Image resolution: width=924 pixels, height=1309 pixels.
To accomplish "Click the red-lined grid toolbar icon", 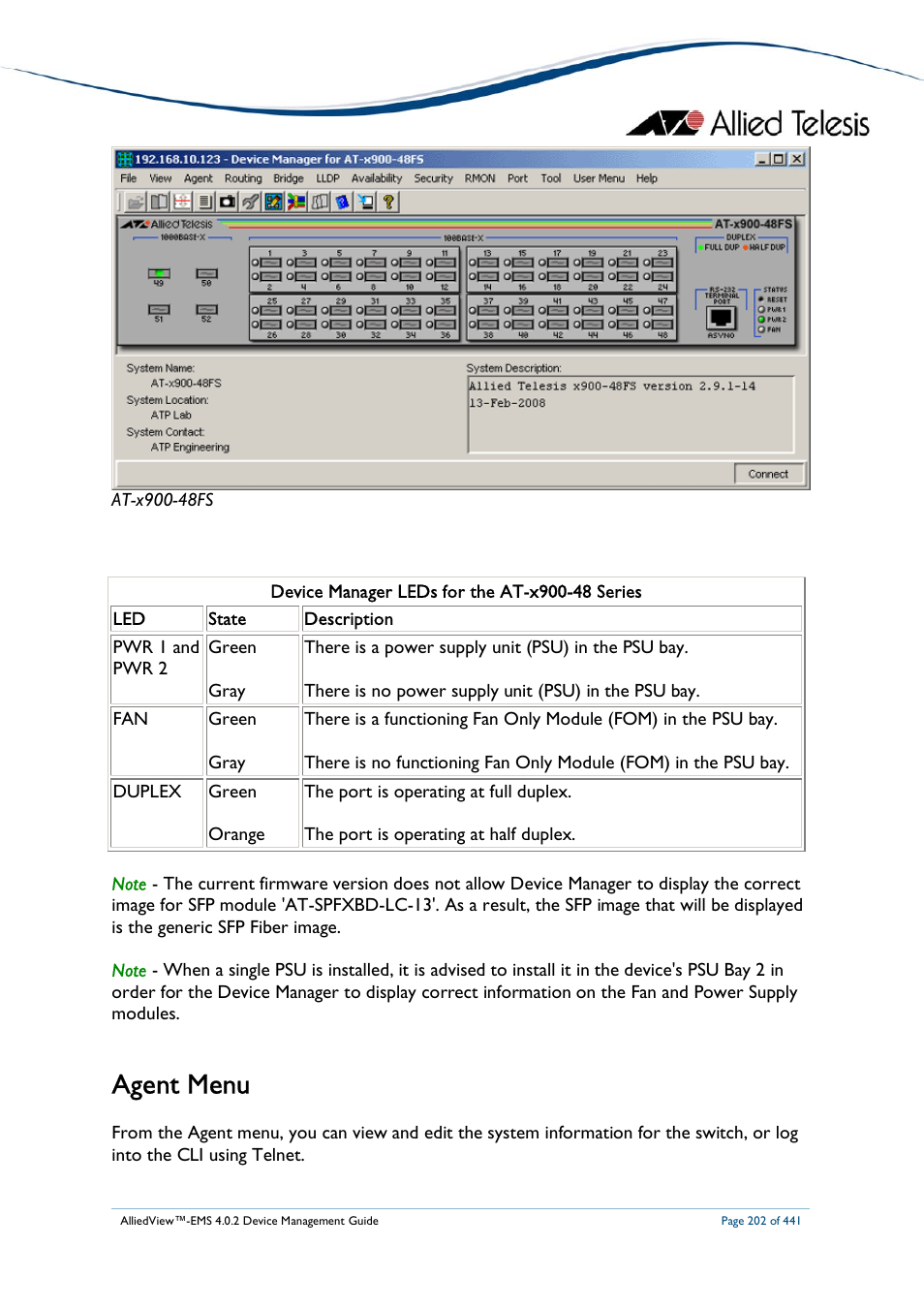I will click(181, 202).
